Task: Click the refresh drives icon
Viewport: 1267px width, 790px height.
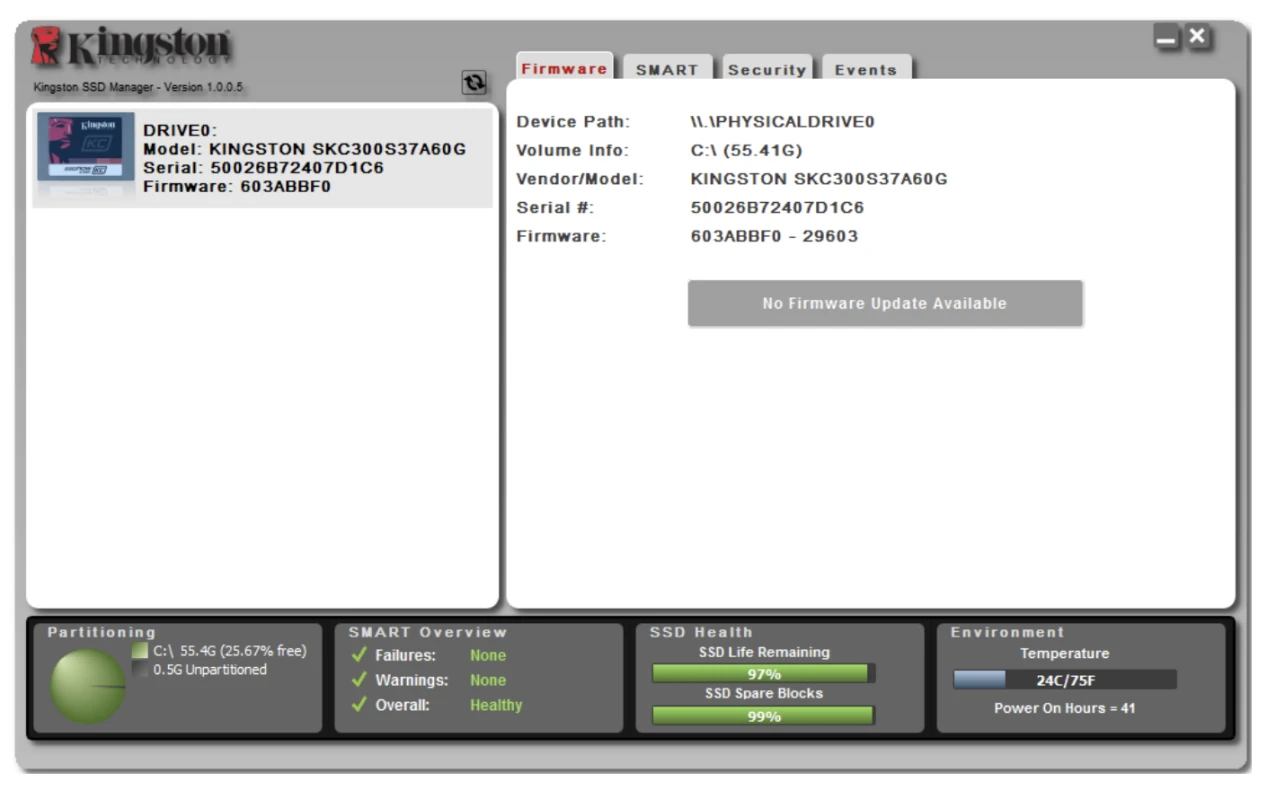Action: tap(474, 84)
